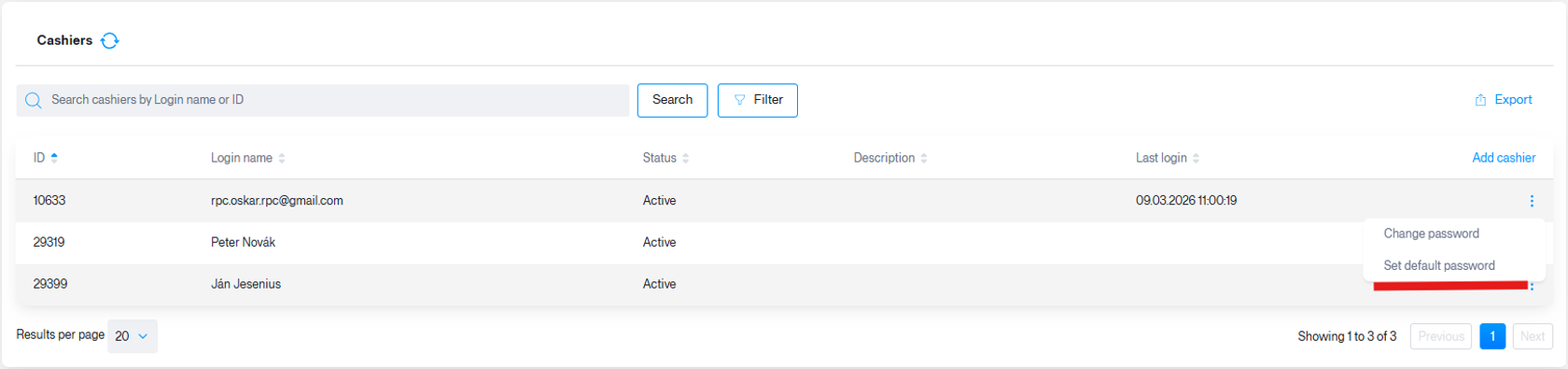Choose Change password from menu
The width and height of the screenshot is (1568, 369).
coord(1431,234)
